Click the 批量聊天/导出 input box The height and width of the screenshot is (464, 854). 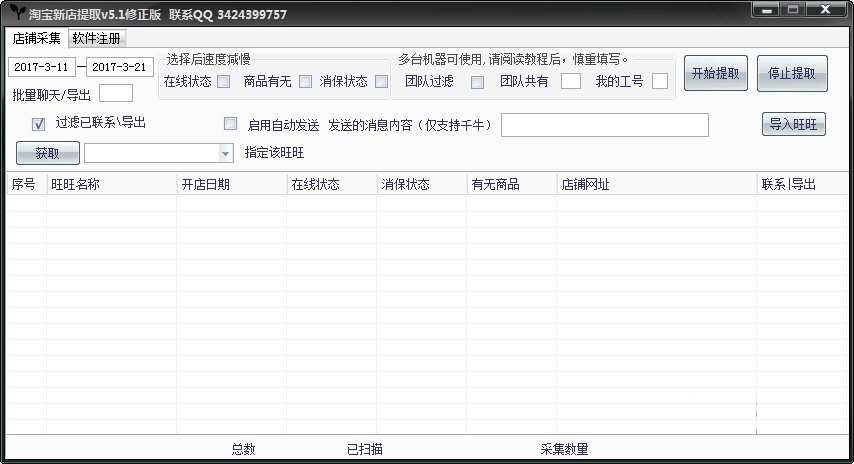[x=116, y=93]
